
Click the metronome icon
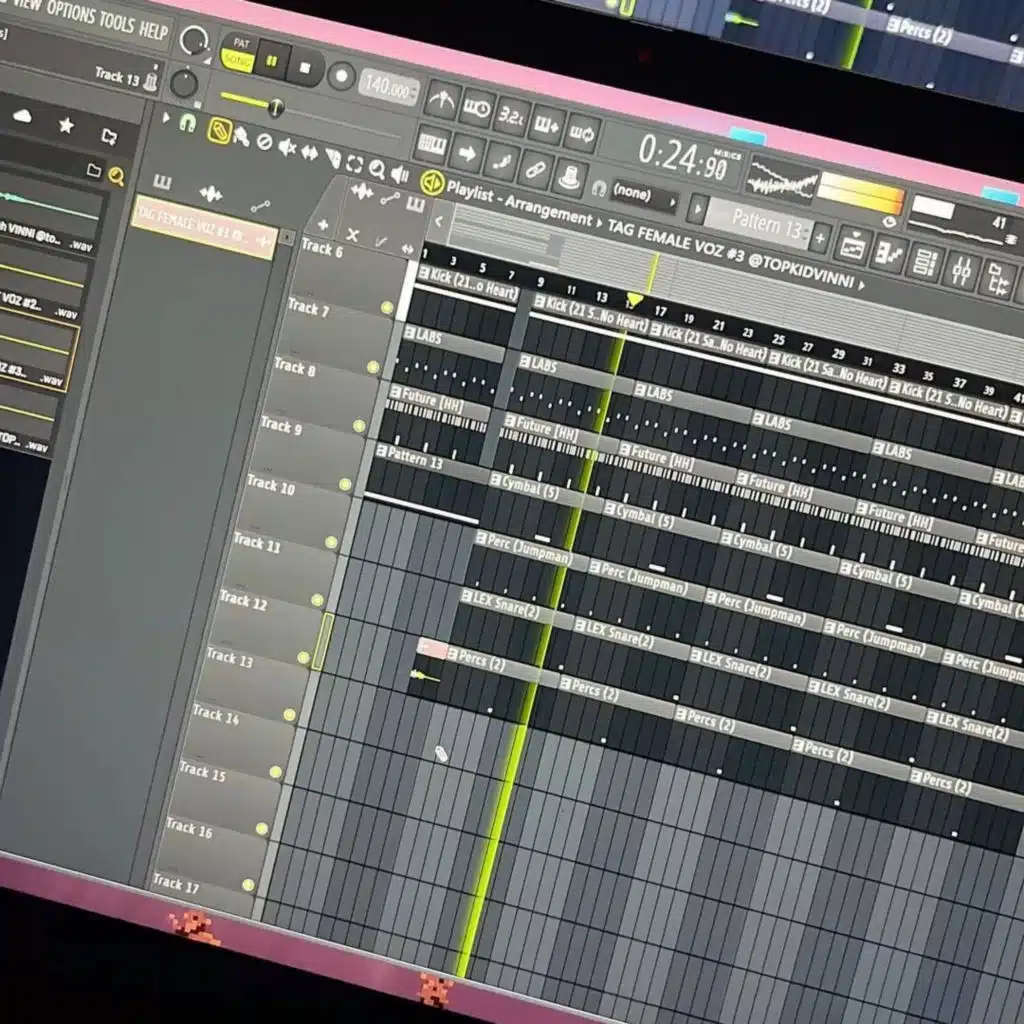click(441, 99)
